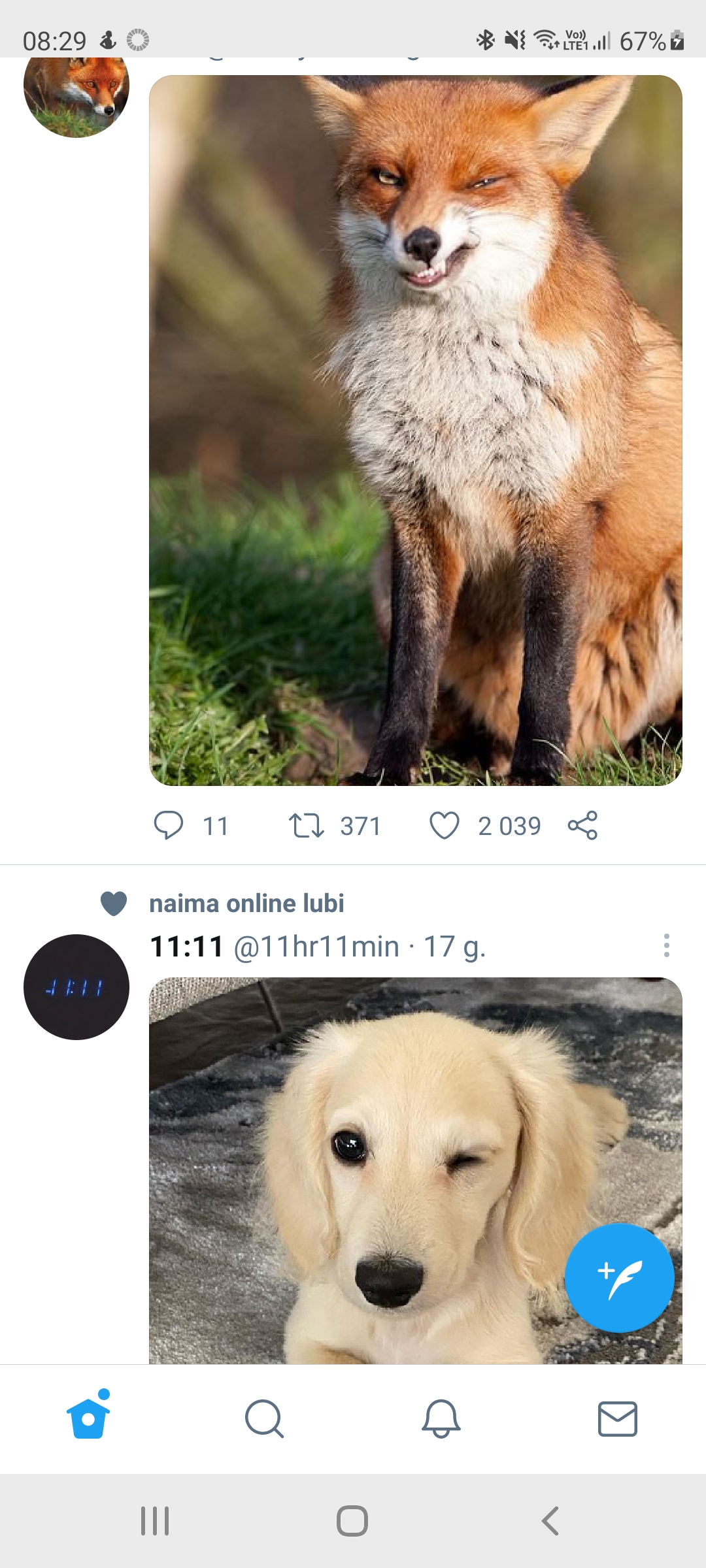This screenshot has height=1568, width=706.
Task: Tap the 'naima online lubi' label
Action: pos(246,904)
